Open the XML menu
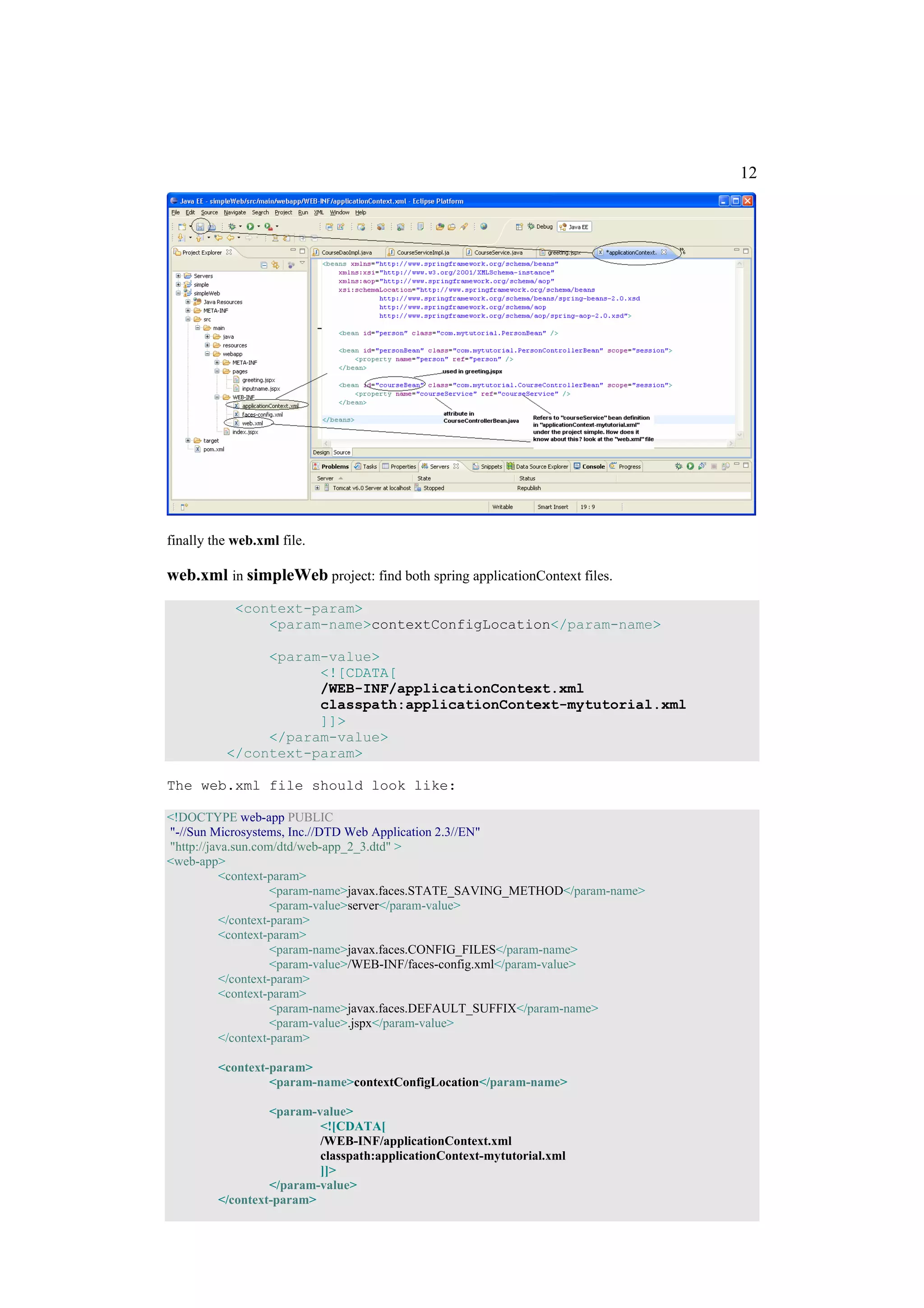The image size is (924, 1308). (x=319, y=213)
